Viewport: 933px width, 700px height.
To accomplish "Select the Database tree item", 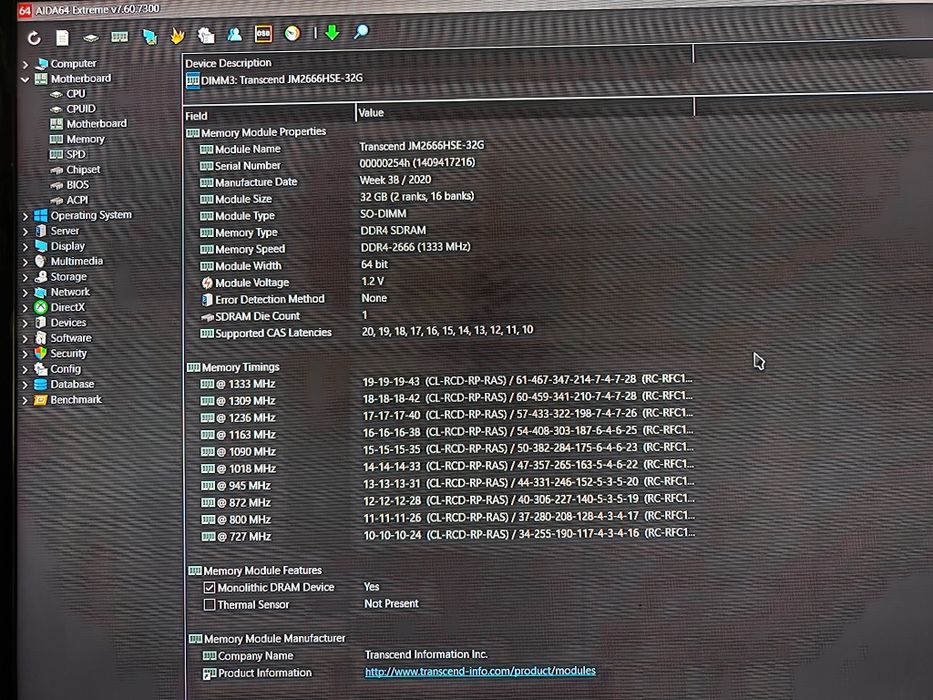I will [x=64, y=385].
